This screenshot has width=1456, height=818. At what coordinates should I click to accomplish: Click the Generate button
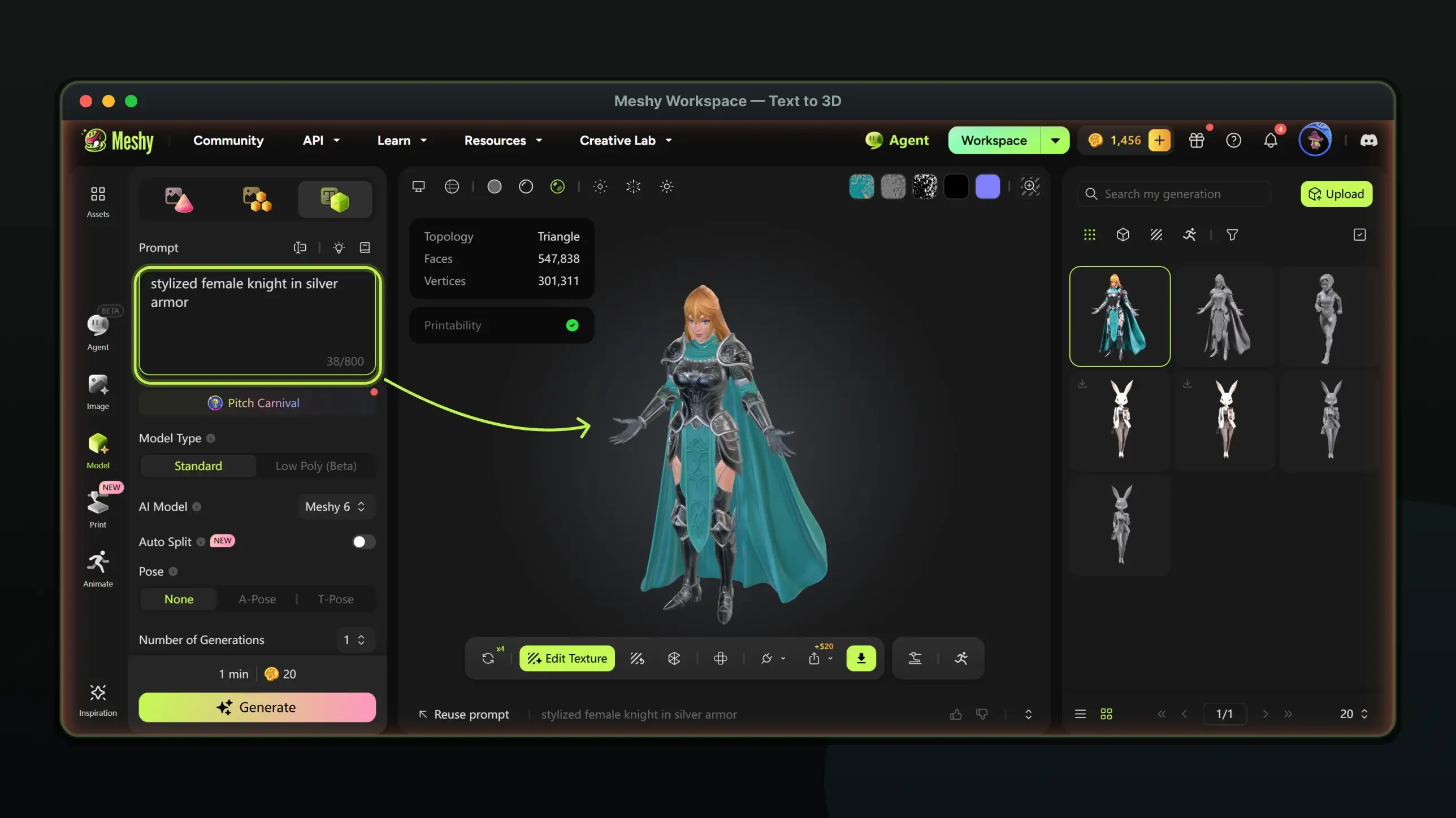(x=257, y=707)
